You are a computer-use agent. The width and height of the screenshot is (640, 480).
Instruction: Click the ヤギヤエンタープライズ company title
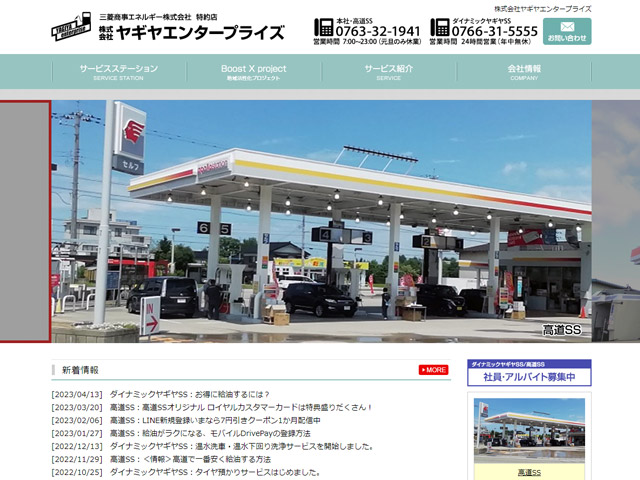coord(191,33)
